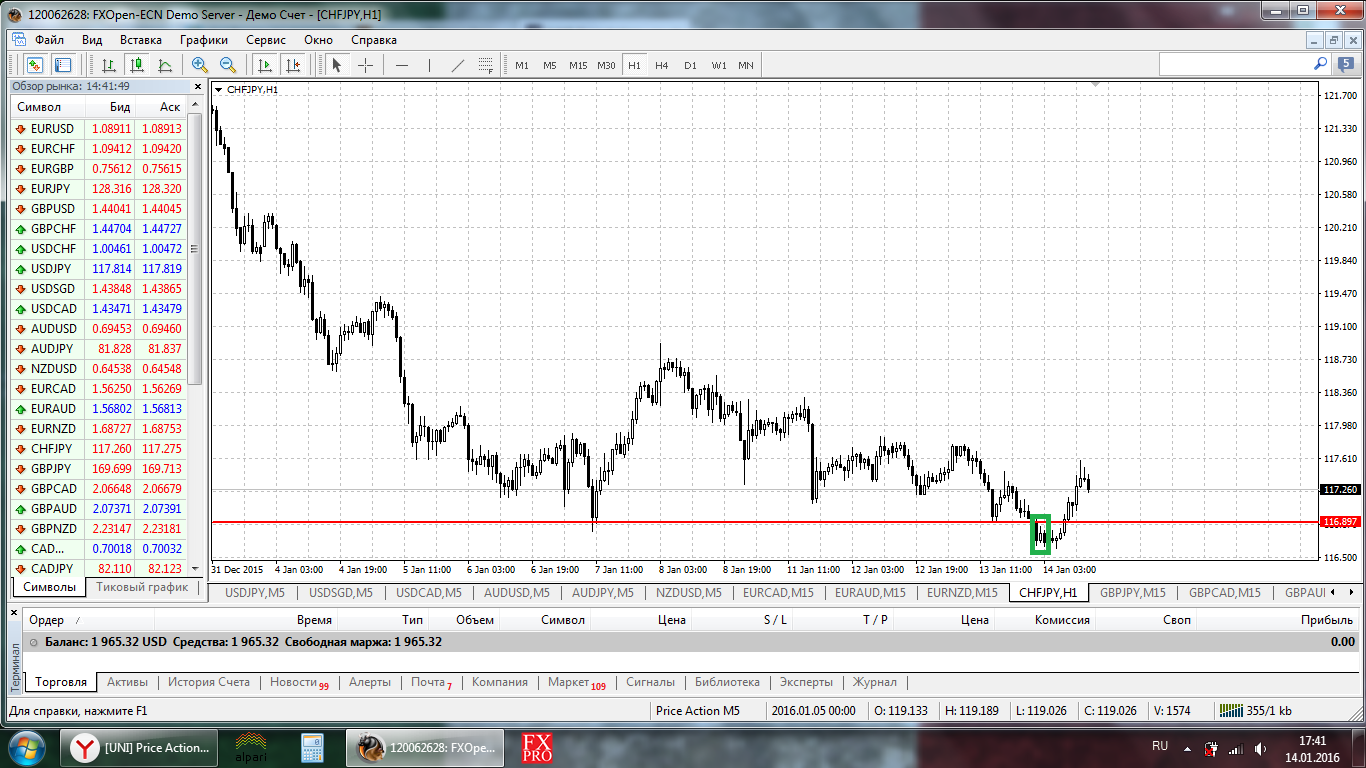1366x768 pixels.
Task: Switch to Новости terminal tab
Action: tap(299, 683)
